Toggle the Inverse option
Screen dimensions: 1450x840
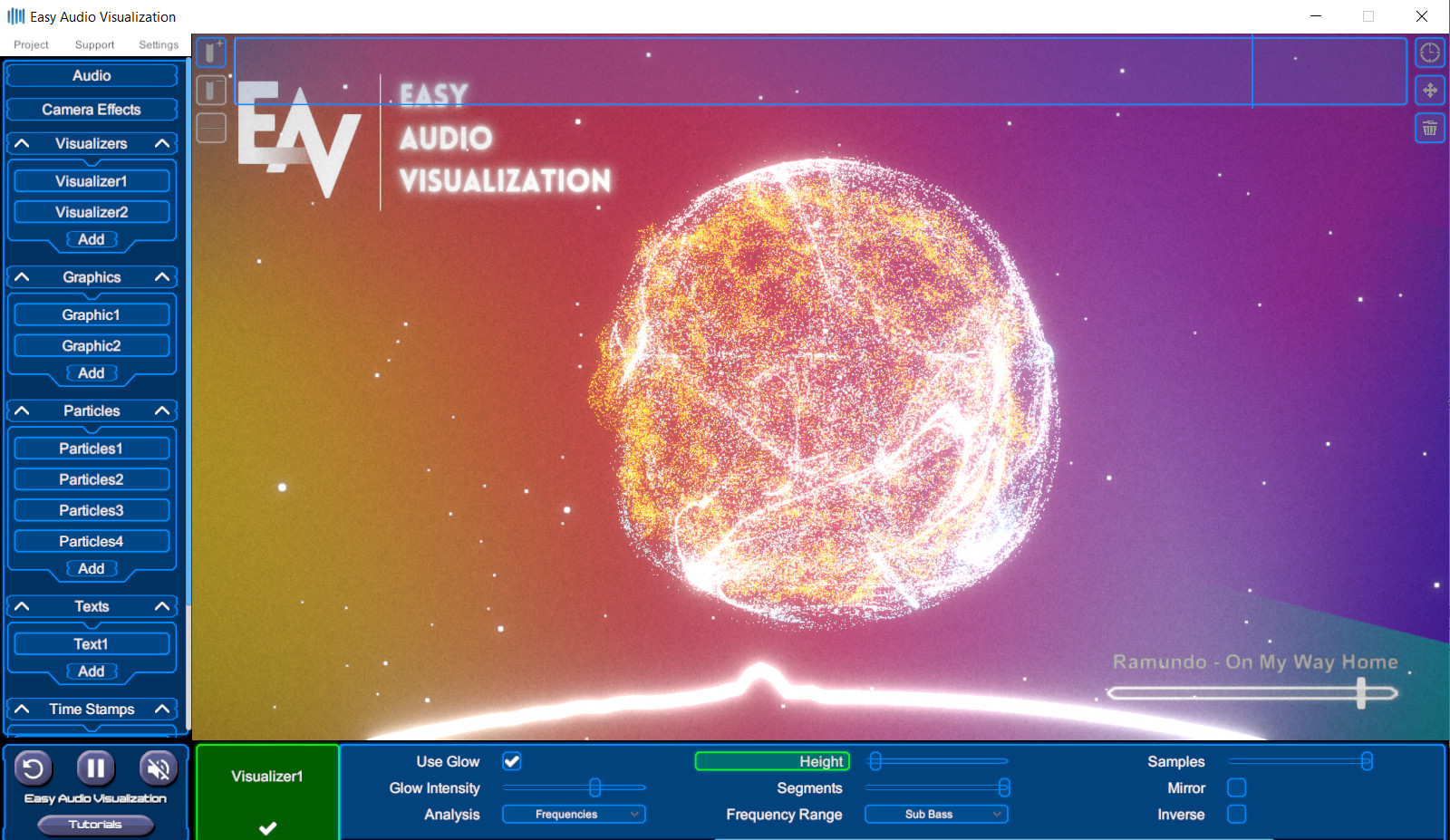click(1237, 814)
